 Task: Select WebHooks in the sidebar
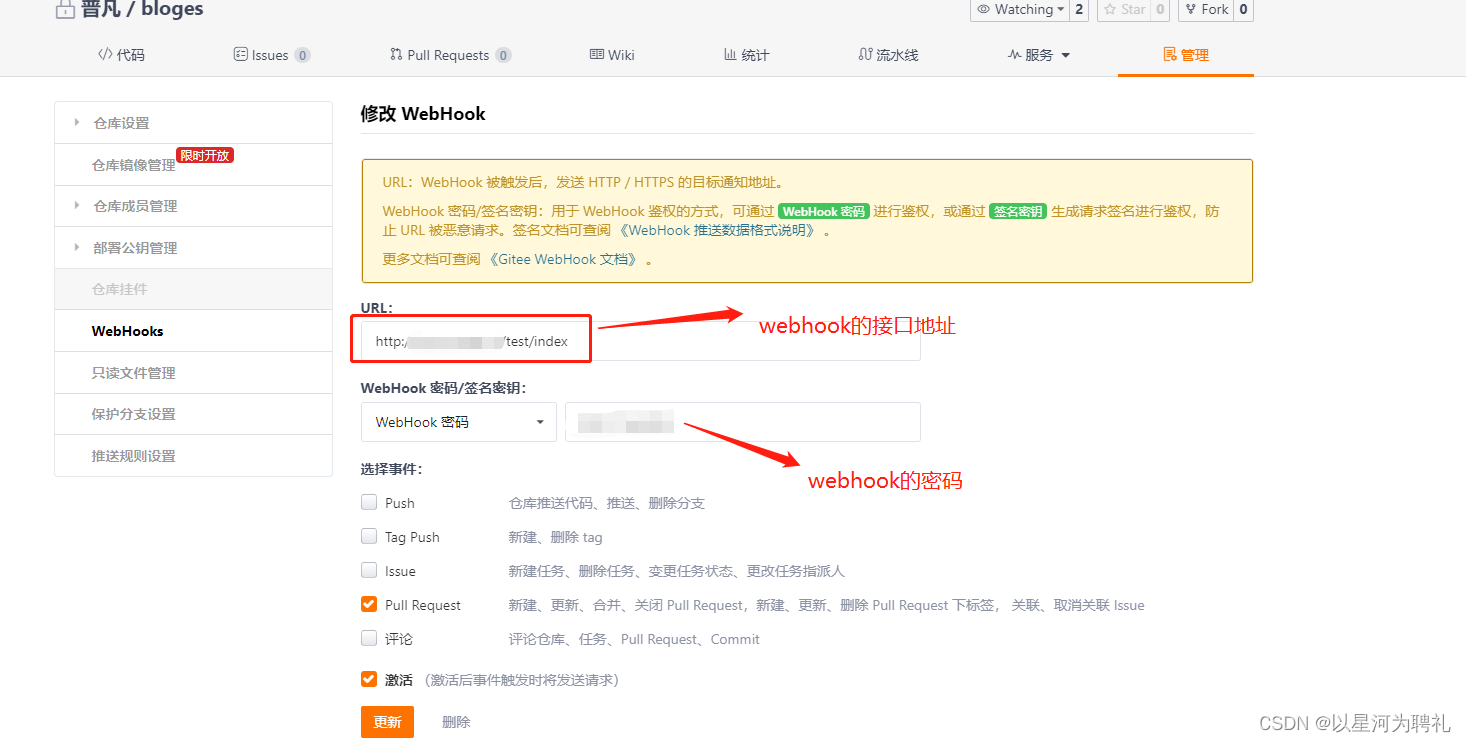[126, 330]
